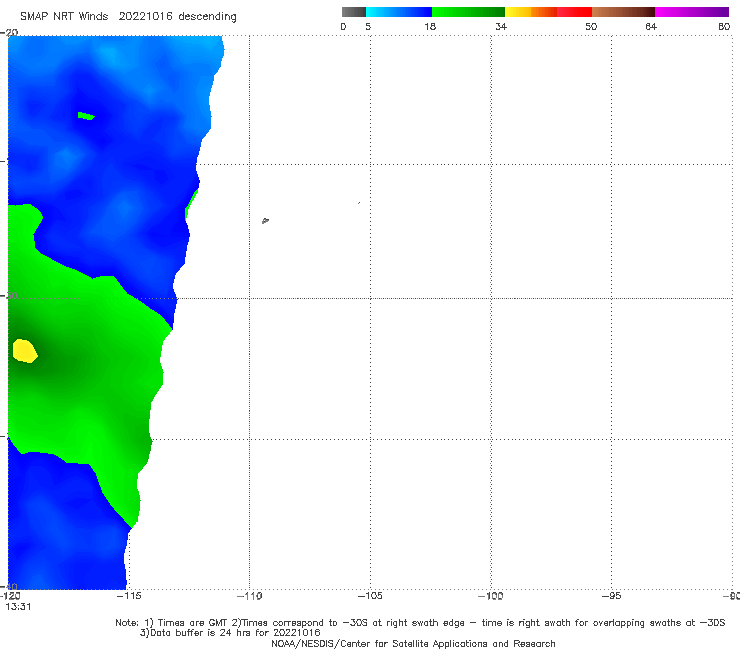
Task: Click the date '20221016' in the title
Action: [x=145, y=16]
